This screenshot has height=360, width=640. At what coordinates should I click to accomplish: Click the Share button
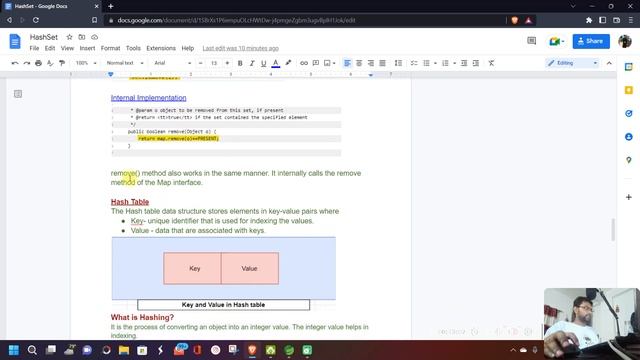pyautogui.click(x=591, y=41)
